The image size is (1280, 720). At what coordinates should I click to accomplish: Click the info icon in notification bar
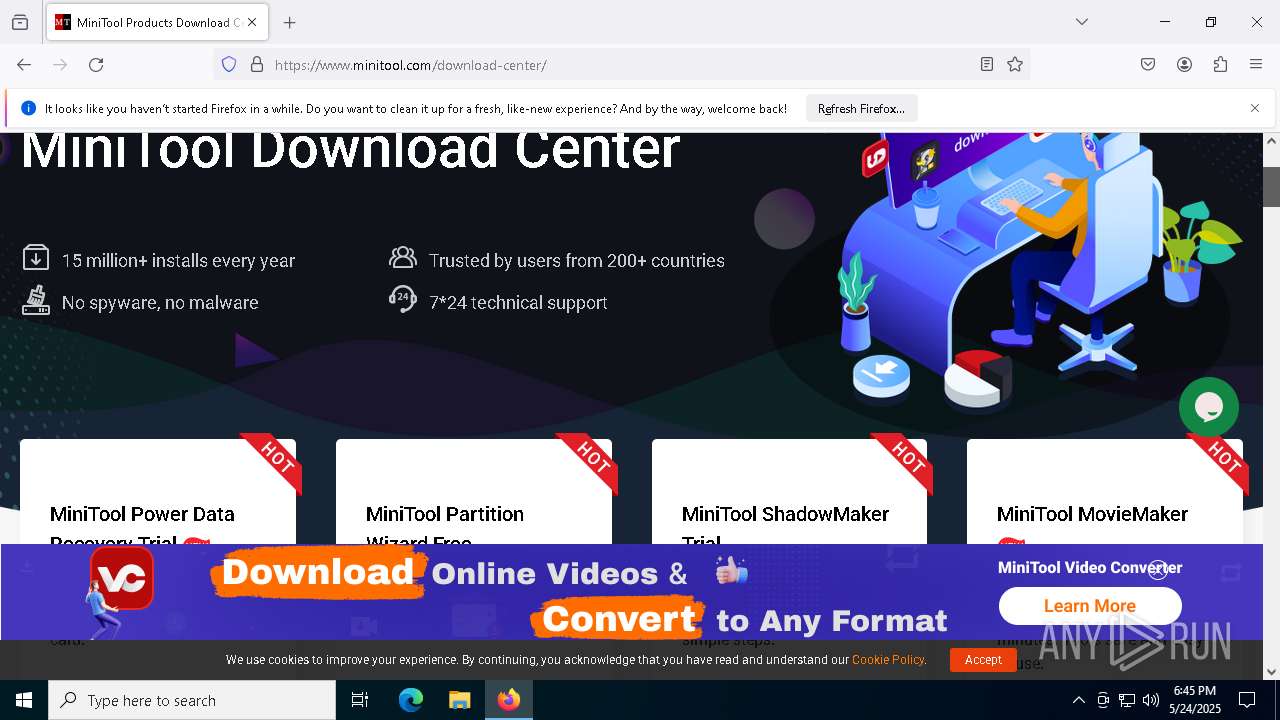(28, 108)
